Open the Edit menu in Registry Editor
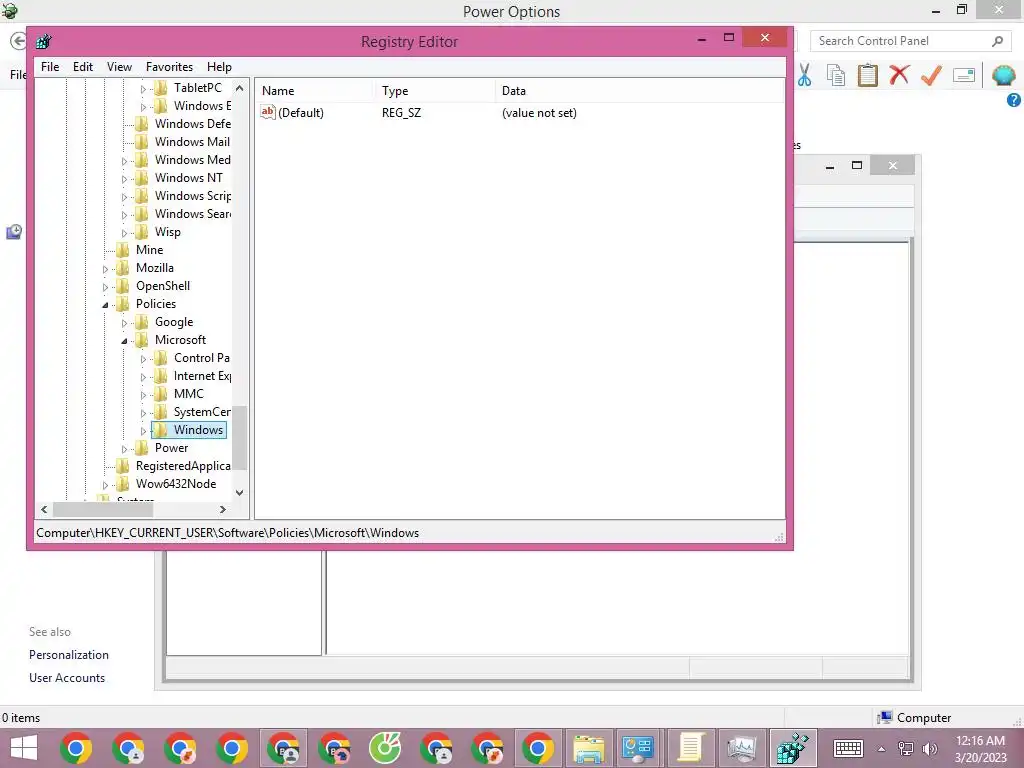Viewport: 1024px width, 768px height. point(82,67)
